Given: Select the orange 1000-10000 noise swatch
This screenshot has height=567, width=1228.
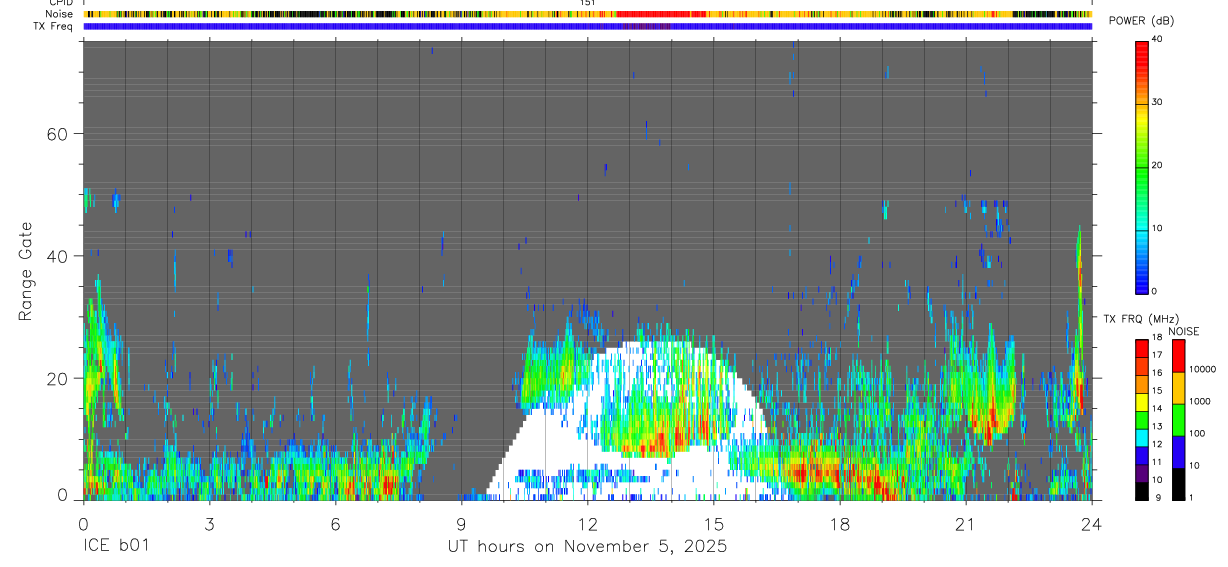Looking at the screenshot, I should tap(1179, 387).
